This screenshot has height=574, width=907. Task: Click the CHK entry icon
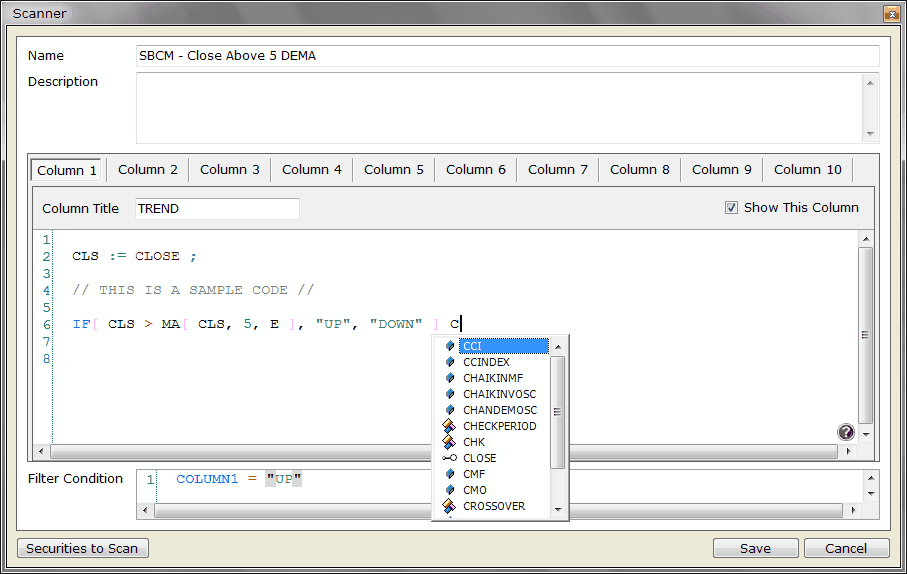[450, 442]
